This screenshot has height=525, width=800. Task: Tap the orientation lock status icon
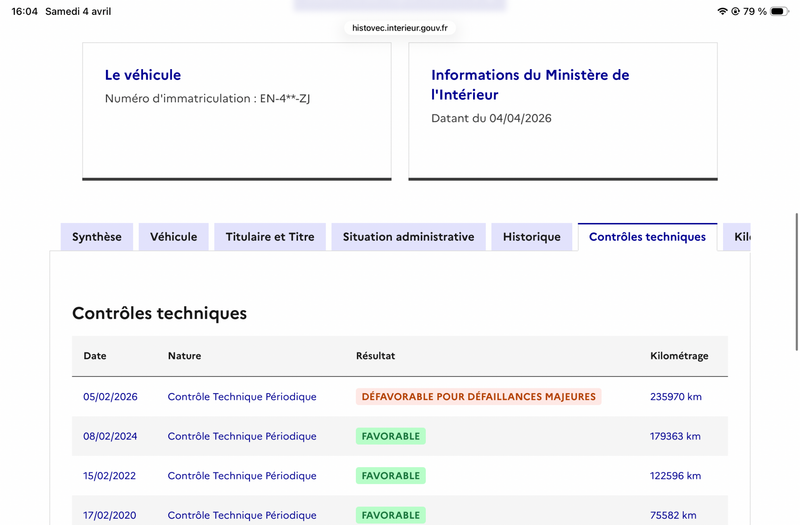click(736, 11)
